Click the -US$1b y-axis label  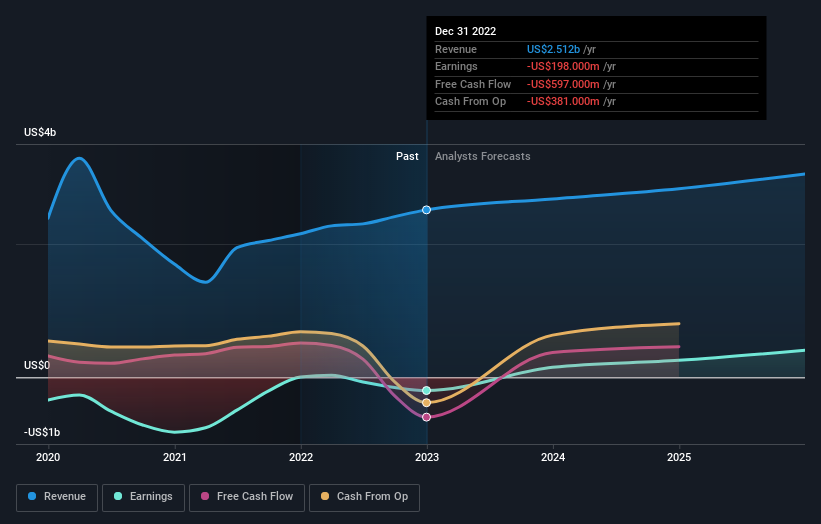pyautogui.click(x=42, y=432)
